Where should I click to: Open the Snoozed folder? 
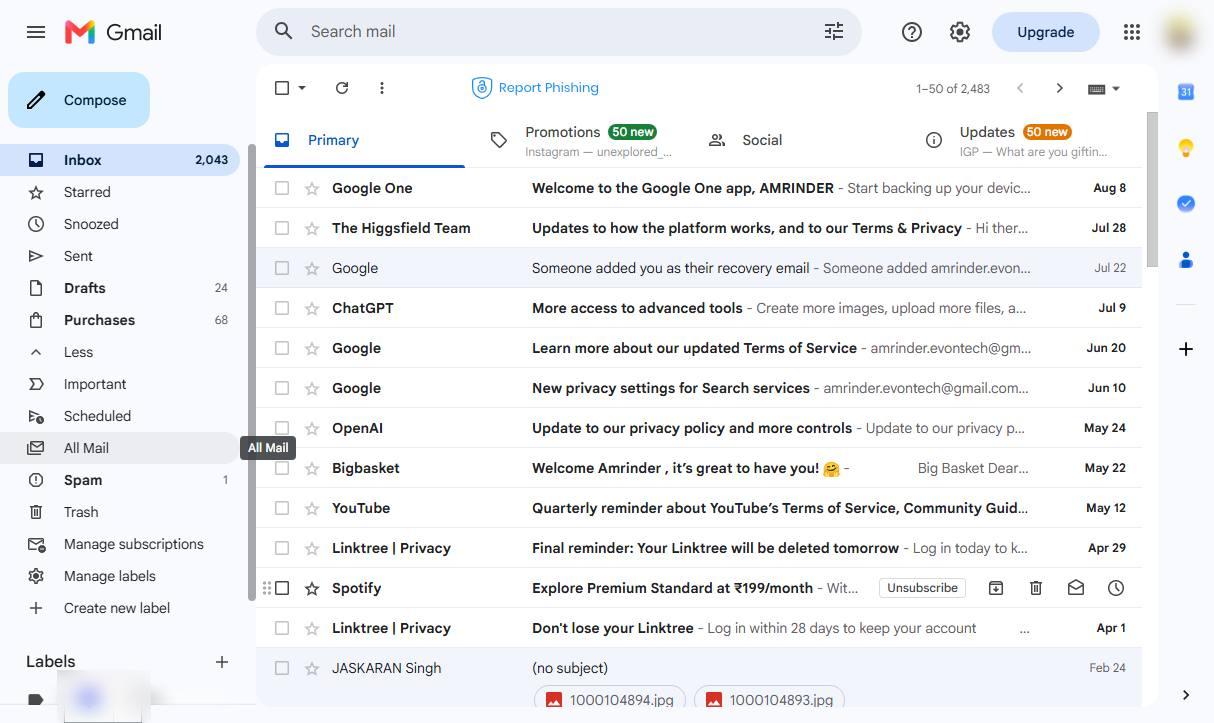click(x=119, y=224)
